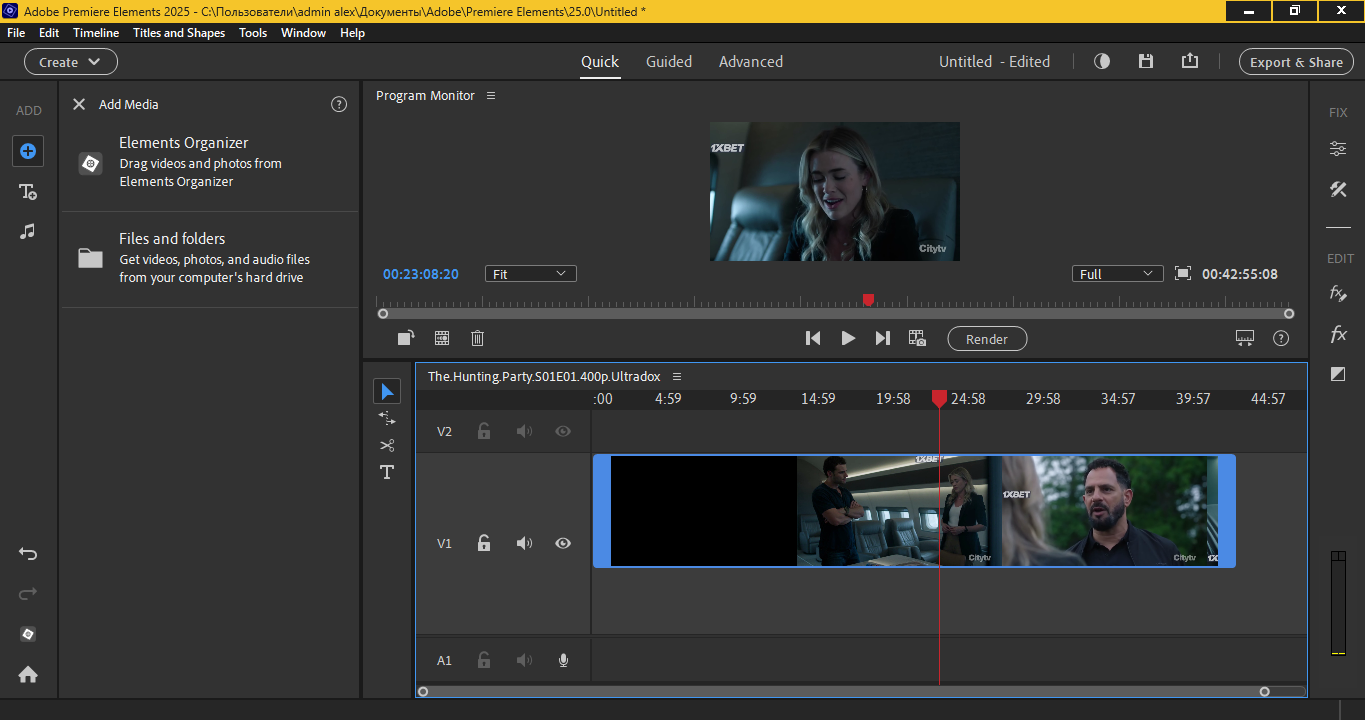Hide V1 track with eye icon
Image resolution: width=1365 pixels, height=720 pixels.
tap(563, 543)
